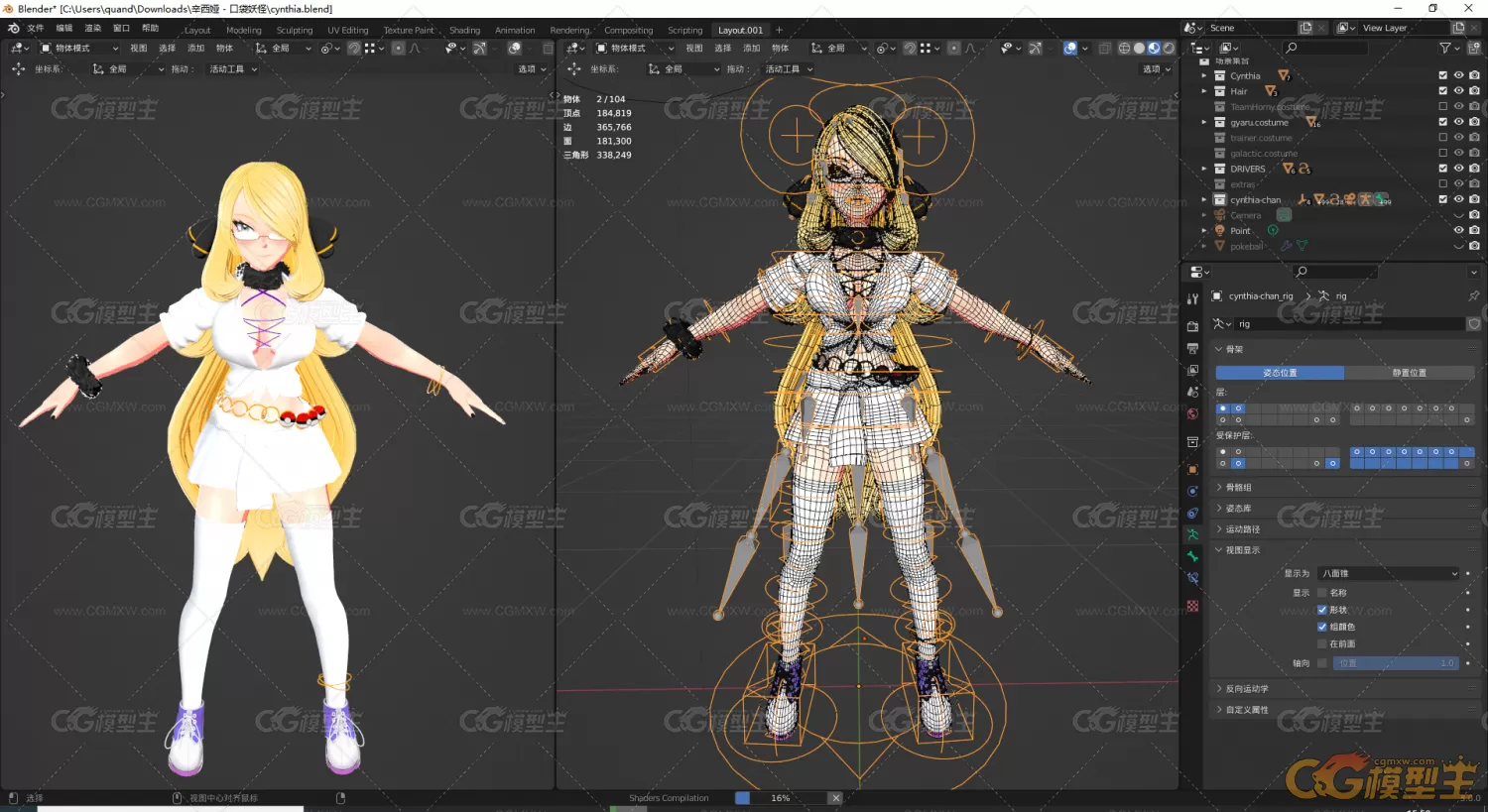The image size is (1488, 812).
Task: Open the Bone Constraints properties tab
Action: (x=1192, y=578)
